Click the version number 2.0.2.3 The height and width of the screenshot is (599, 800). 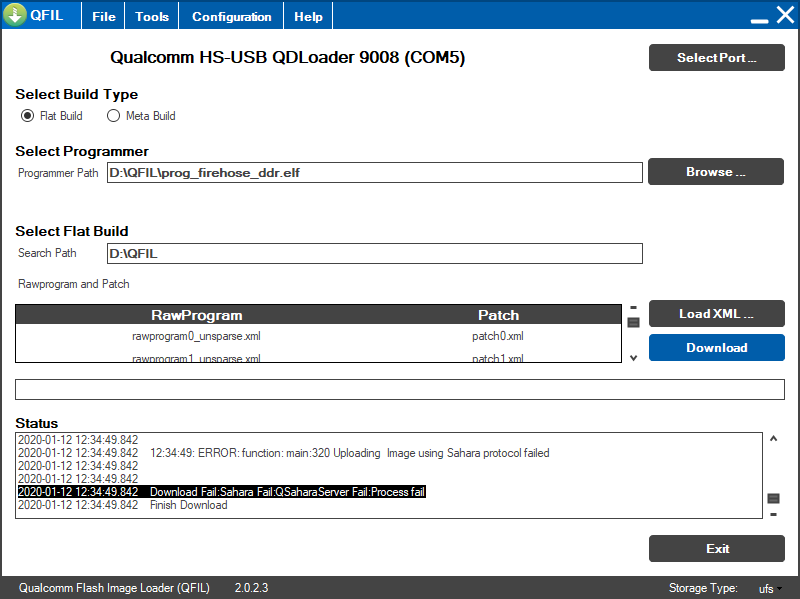click(251, 588)
